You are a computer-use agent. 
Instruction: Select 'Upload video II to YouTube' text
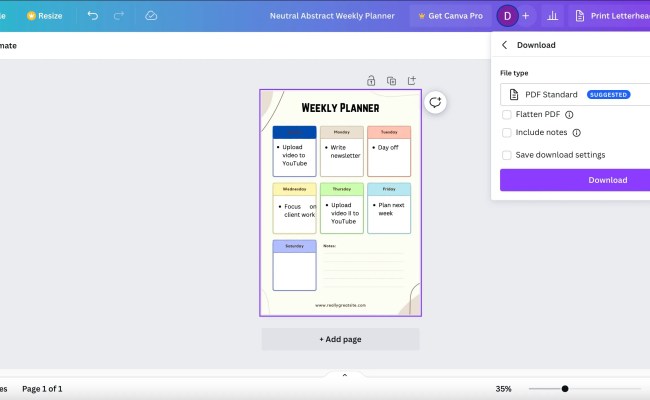pos(342,213)
